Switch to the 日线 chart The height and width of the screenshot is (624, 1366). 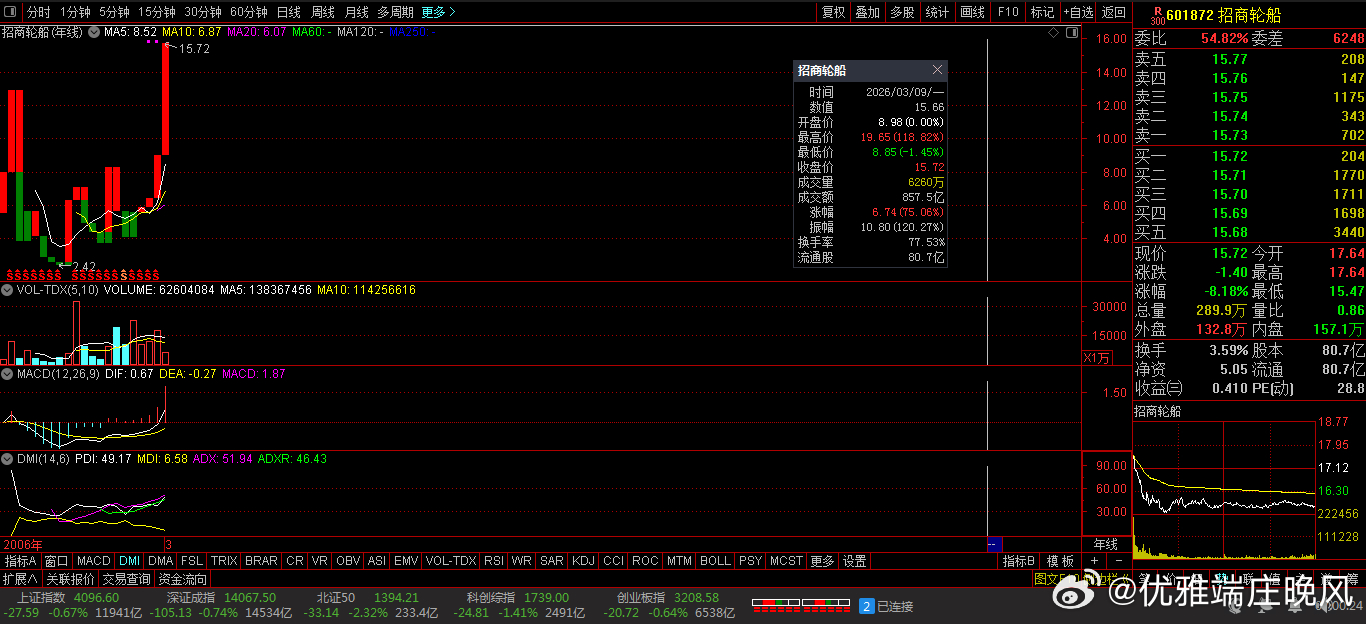[288, 12]
